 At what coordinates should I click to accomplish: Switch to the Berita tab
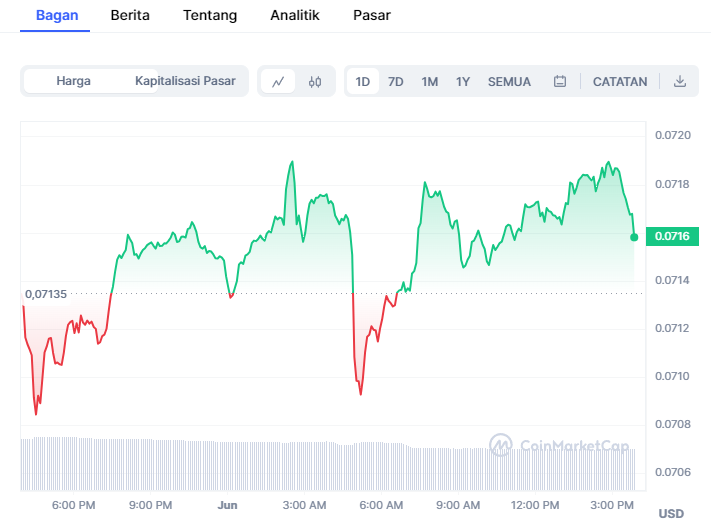tap(130, 15)
